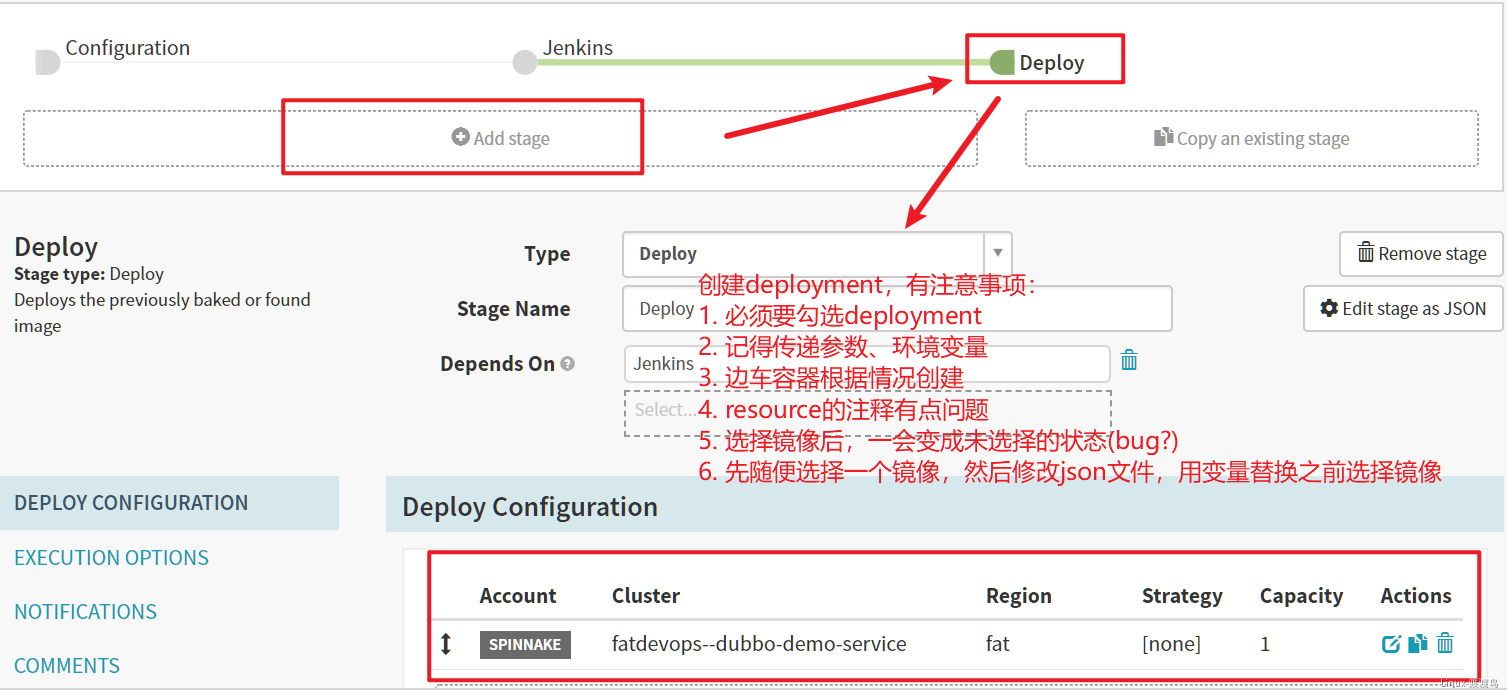This screenshot has width=1507, height=697.
Task: Select the Jenkins stage node
Action: pyautogui.click(x=524, y=62)
